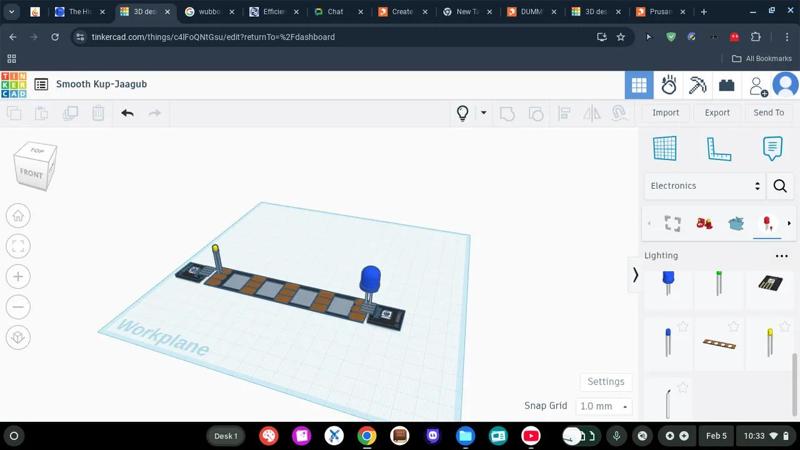Open the Tinkercad logo home

(14, 85)
